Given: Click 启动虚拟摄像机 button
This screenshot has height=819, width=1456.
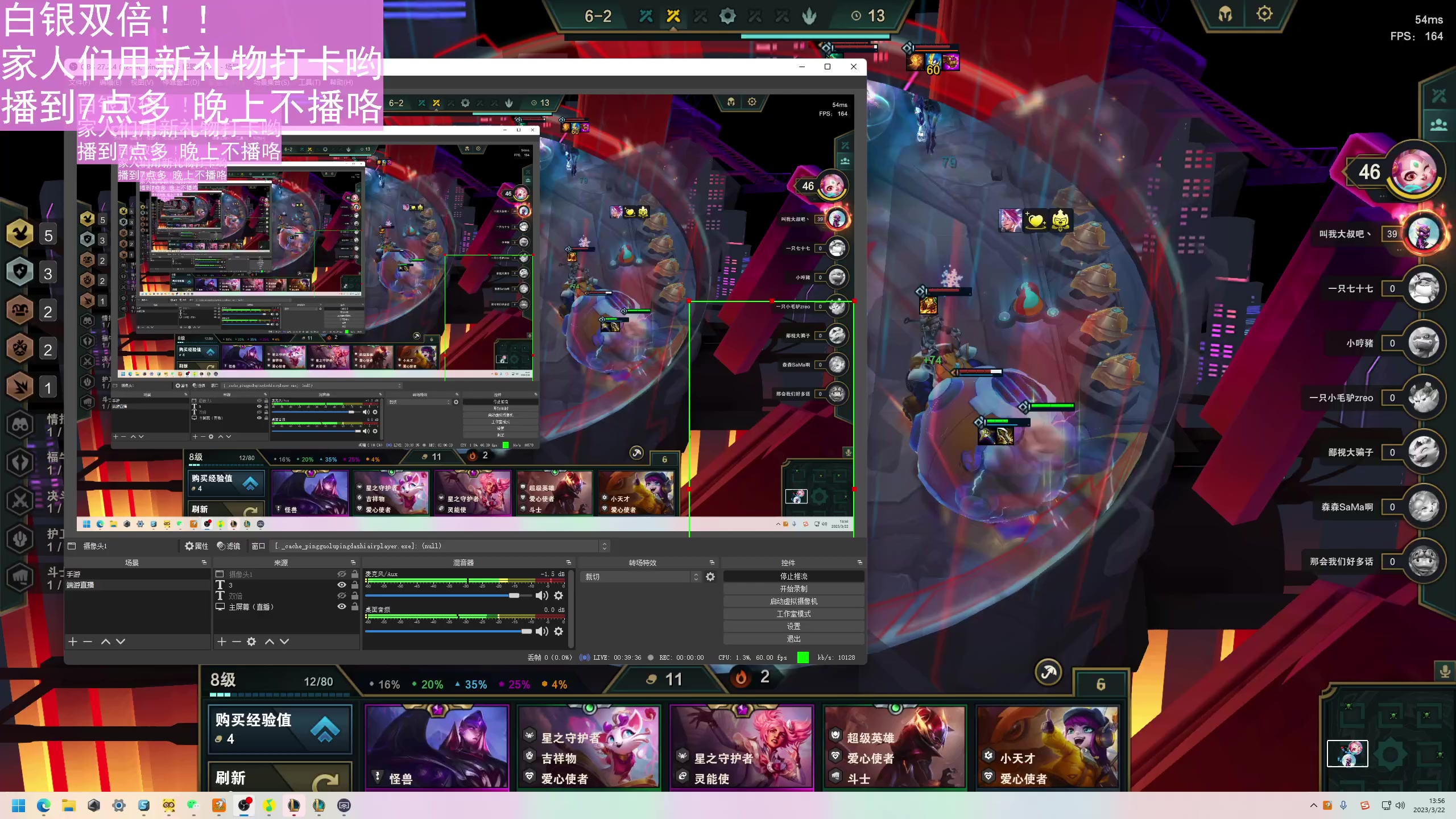Looking at the screenshot, I should pos(793,602).
